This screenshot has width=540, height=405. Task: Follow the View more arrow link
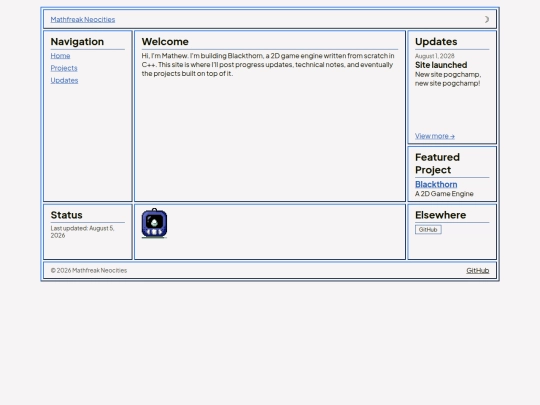click(x=435, y=136)
